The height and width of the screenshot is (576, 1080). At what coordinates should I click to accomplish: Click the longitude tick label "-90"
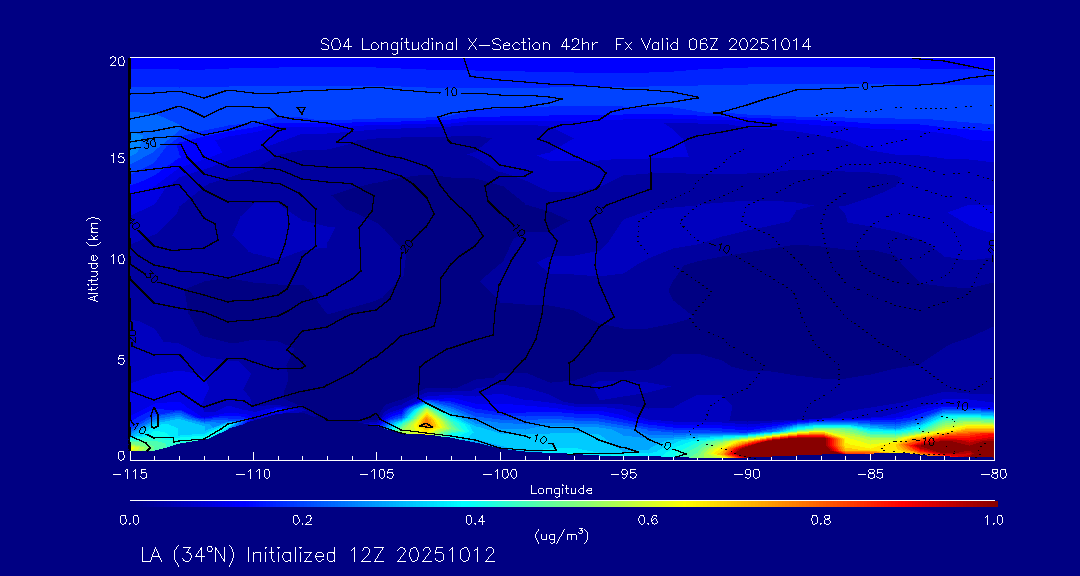tap(747, 475)
